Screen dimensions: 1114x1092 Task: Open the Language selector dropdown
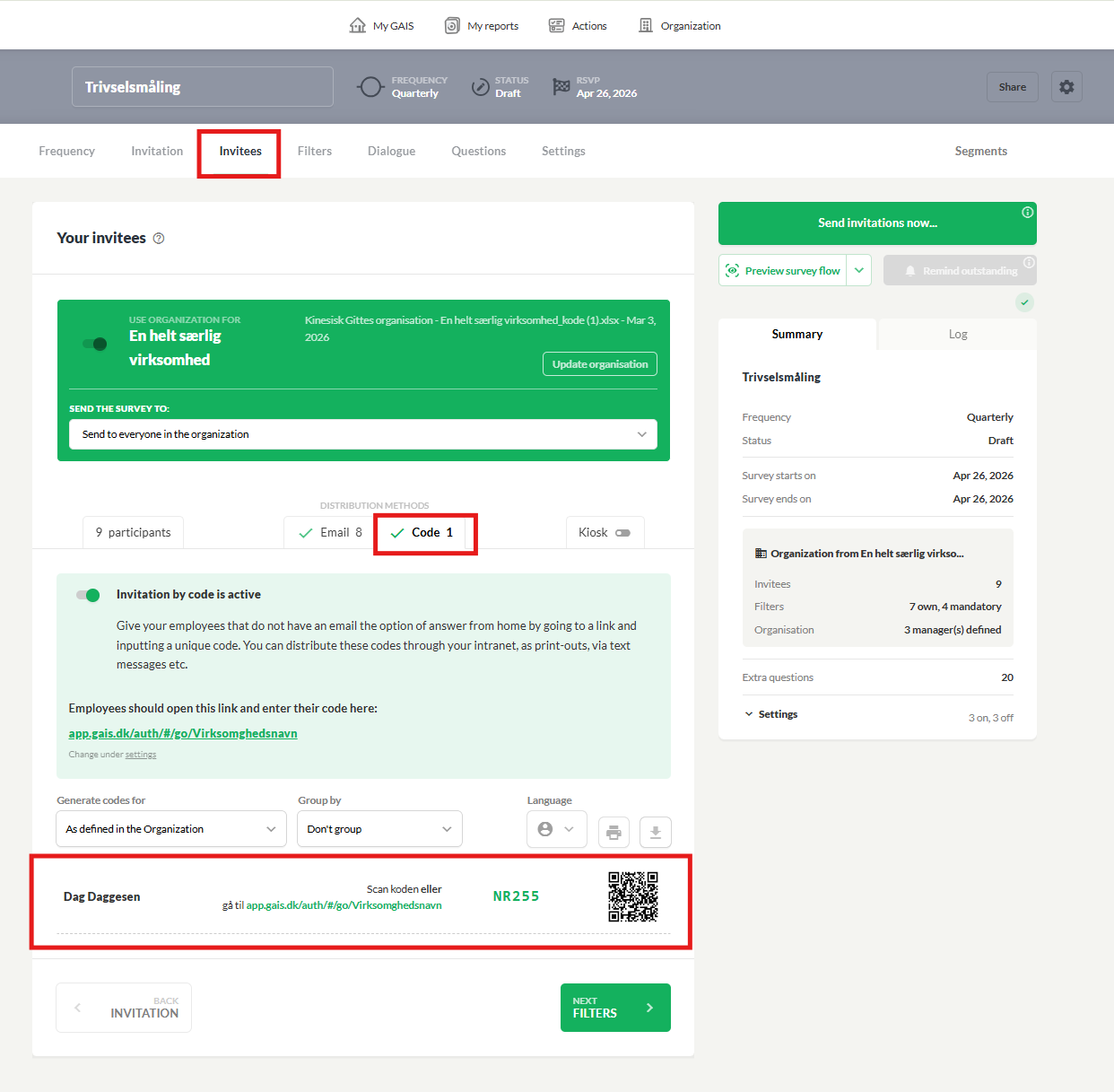pyautogui.click(x=557, y=829)
